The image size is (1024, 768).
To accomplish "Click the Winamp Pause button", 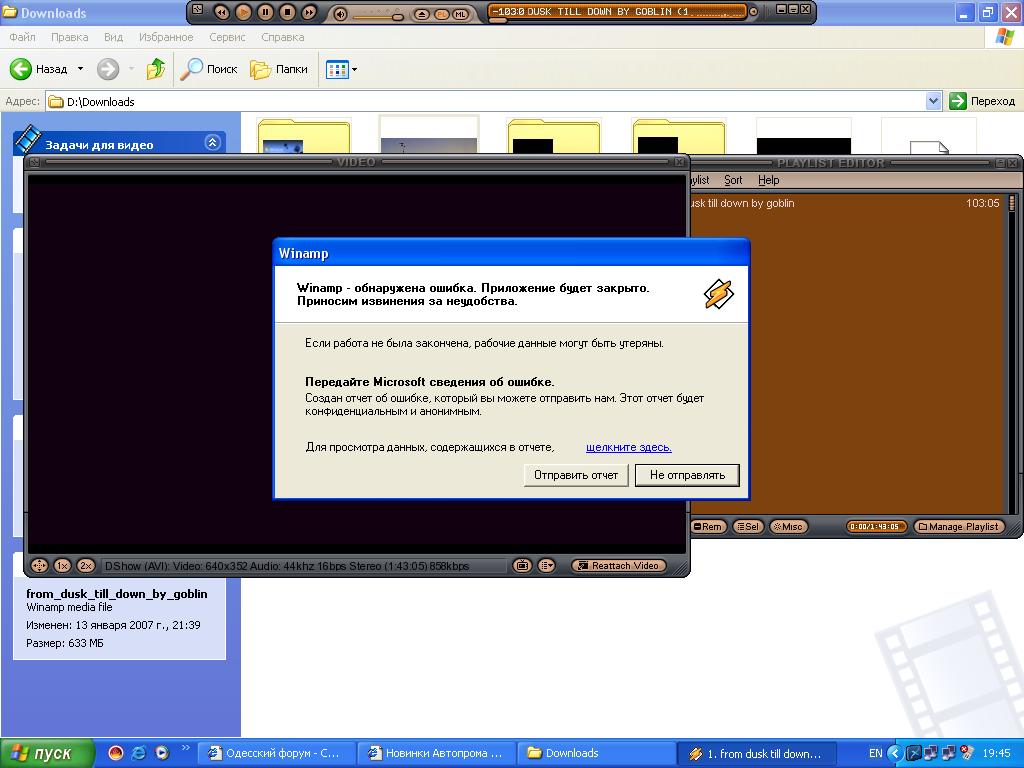I will (x=265, y=13).
